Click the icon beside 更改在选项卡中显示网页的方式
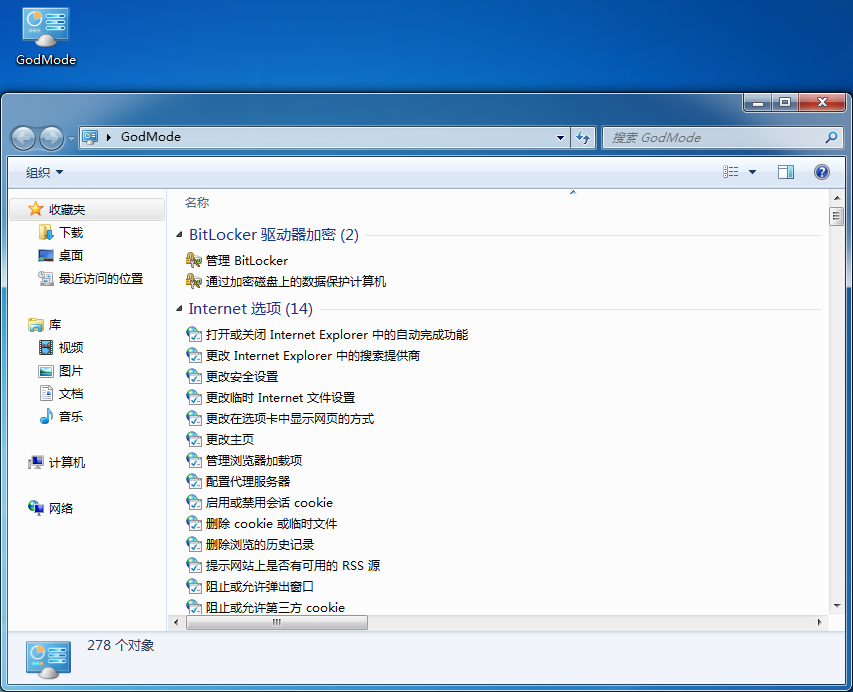 click(x=194, y=418)
